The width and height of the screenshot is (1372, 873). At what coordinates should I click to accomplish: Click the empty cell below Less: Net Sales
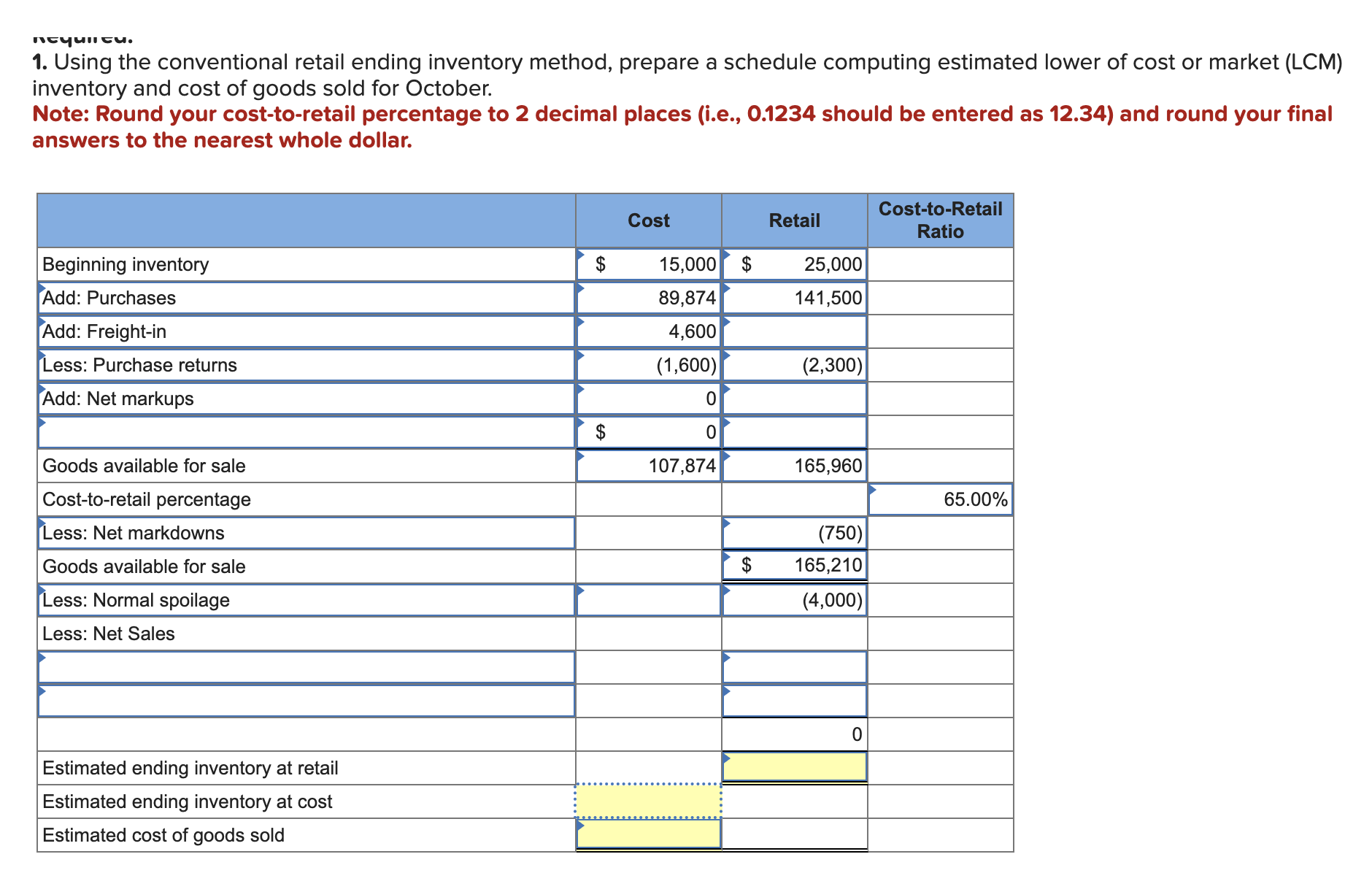tap(307, 666)
